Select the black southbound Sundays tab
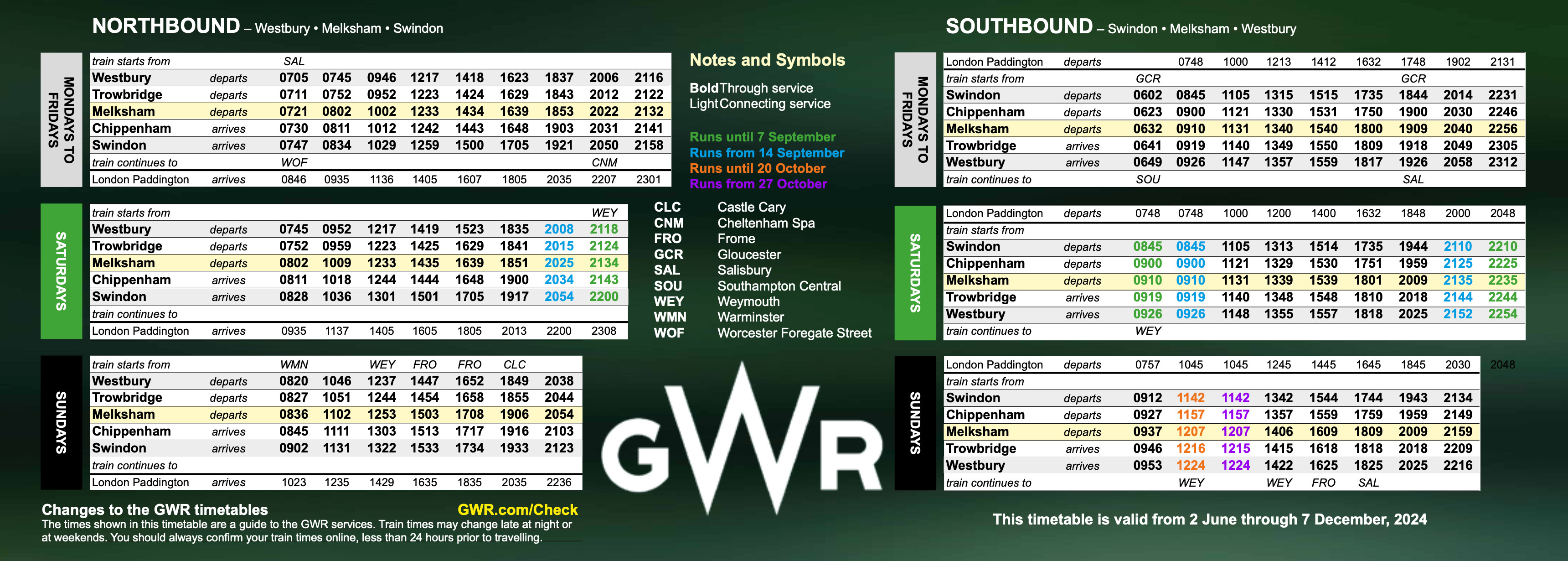1568x561 pixels. [915, 423]
